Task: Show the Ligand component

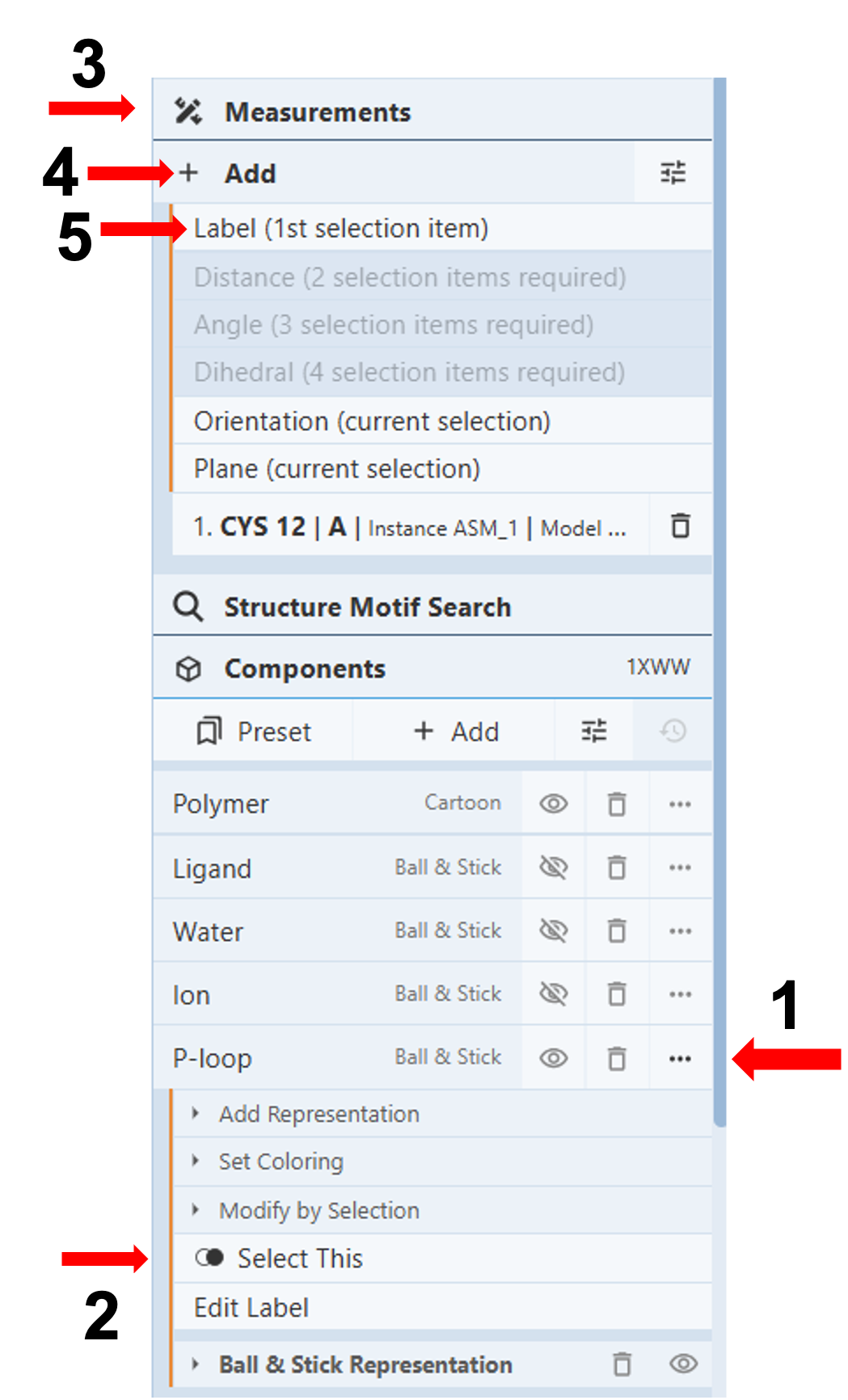Action: click(x=554, y=867)
